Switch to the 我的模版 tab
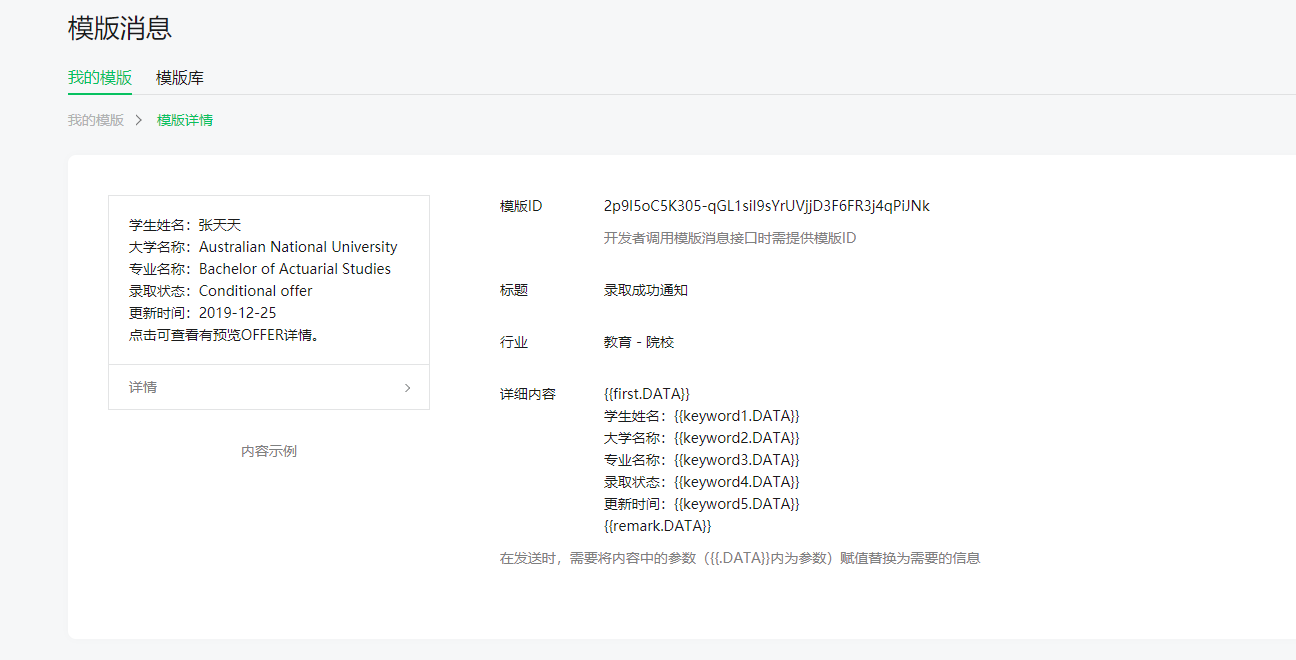This screenshot has width=1296, height=660. [x=100, y=78]
